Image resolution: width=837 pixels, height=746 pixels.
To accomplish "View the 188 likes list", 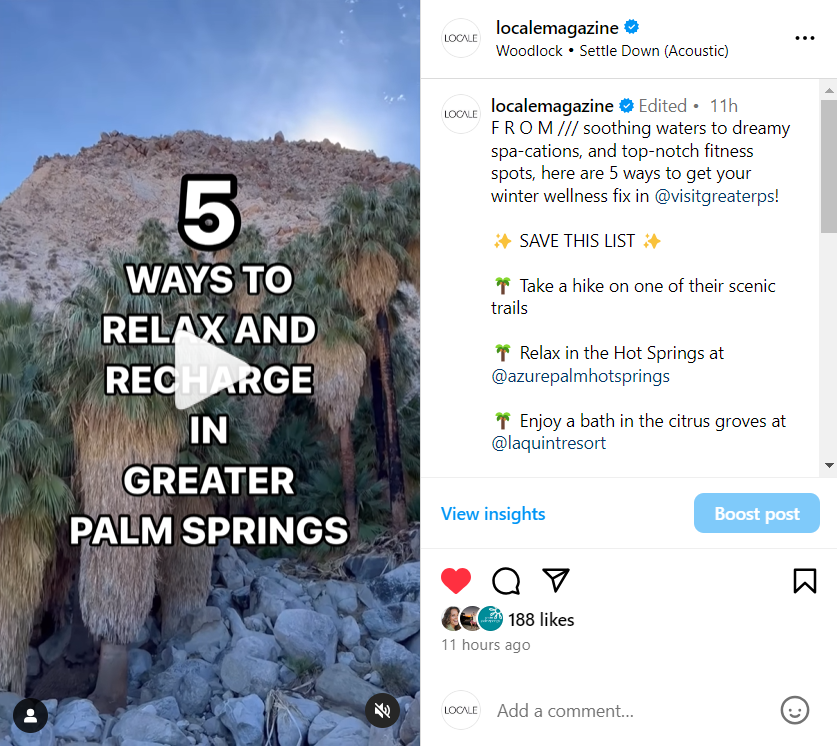I will (541, 620).
